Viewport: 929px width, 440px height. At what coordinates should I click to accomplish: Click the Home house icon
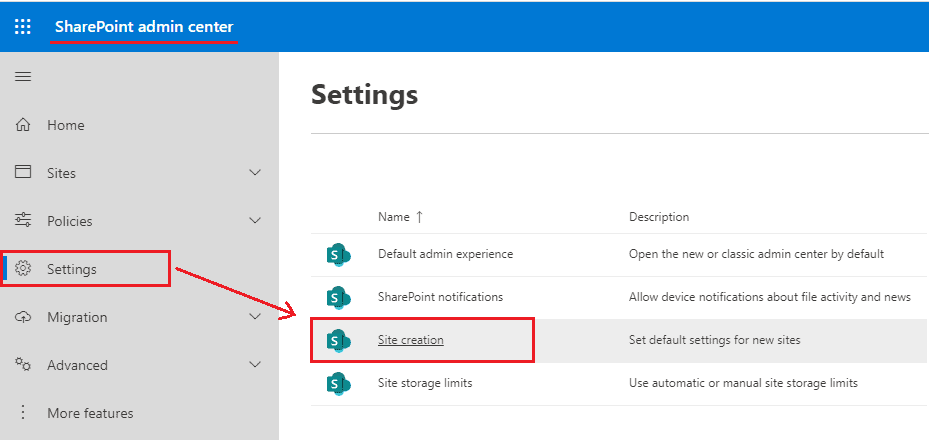(23, 125)
